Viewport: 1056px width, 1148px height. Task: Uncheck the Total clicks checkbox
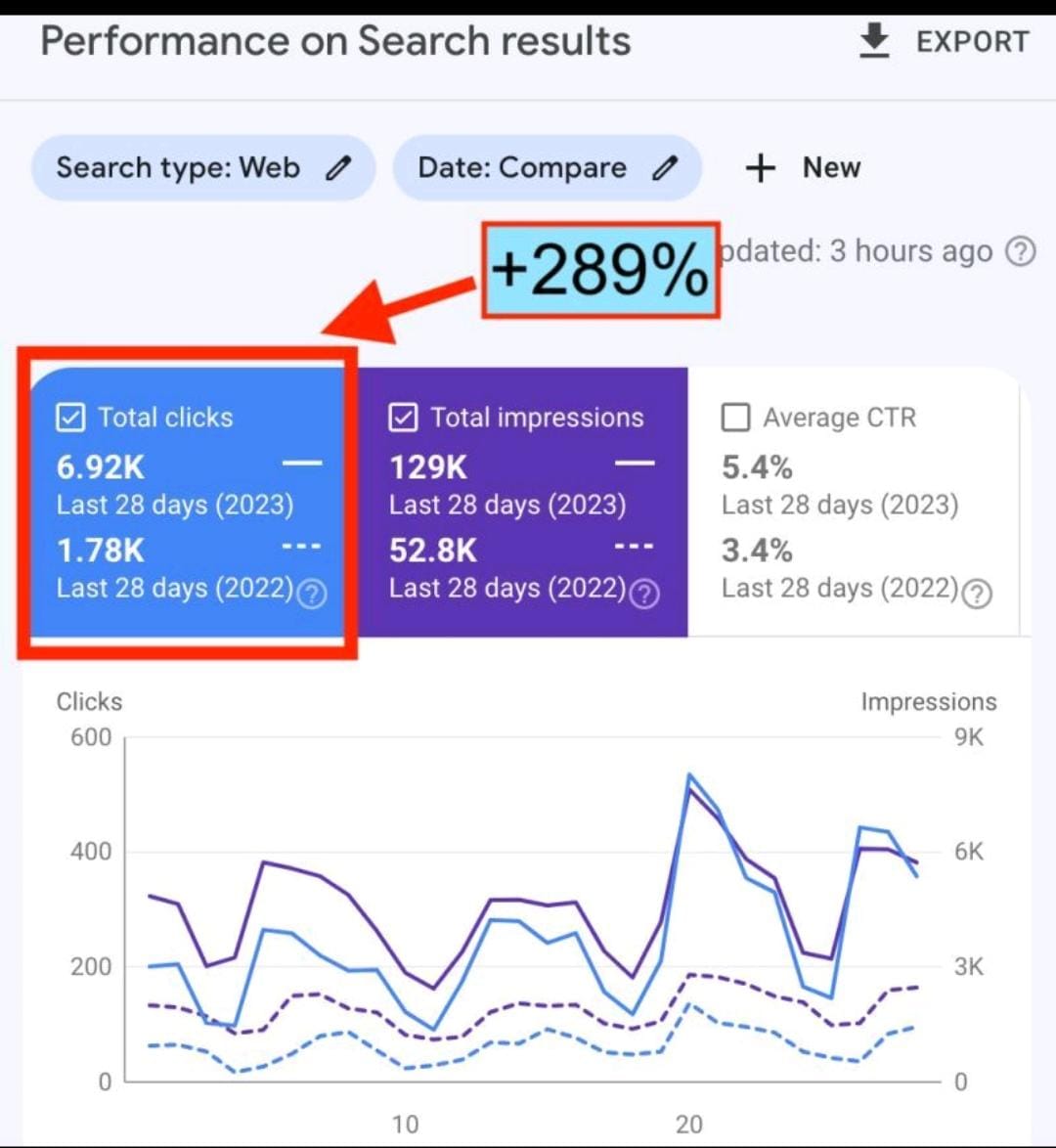tap(71, 418)
